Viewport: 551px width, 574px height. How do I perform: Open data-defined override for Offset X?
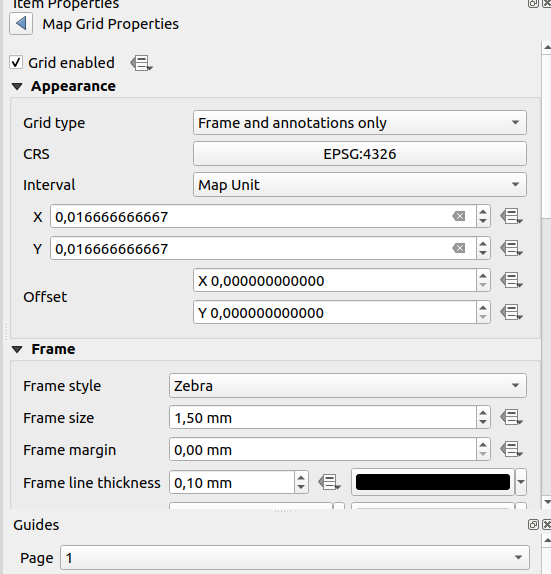(x=511, y=280)
